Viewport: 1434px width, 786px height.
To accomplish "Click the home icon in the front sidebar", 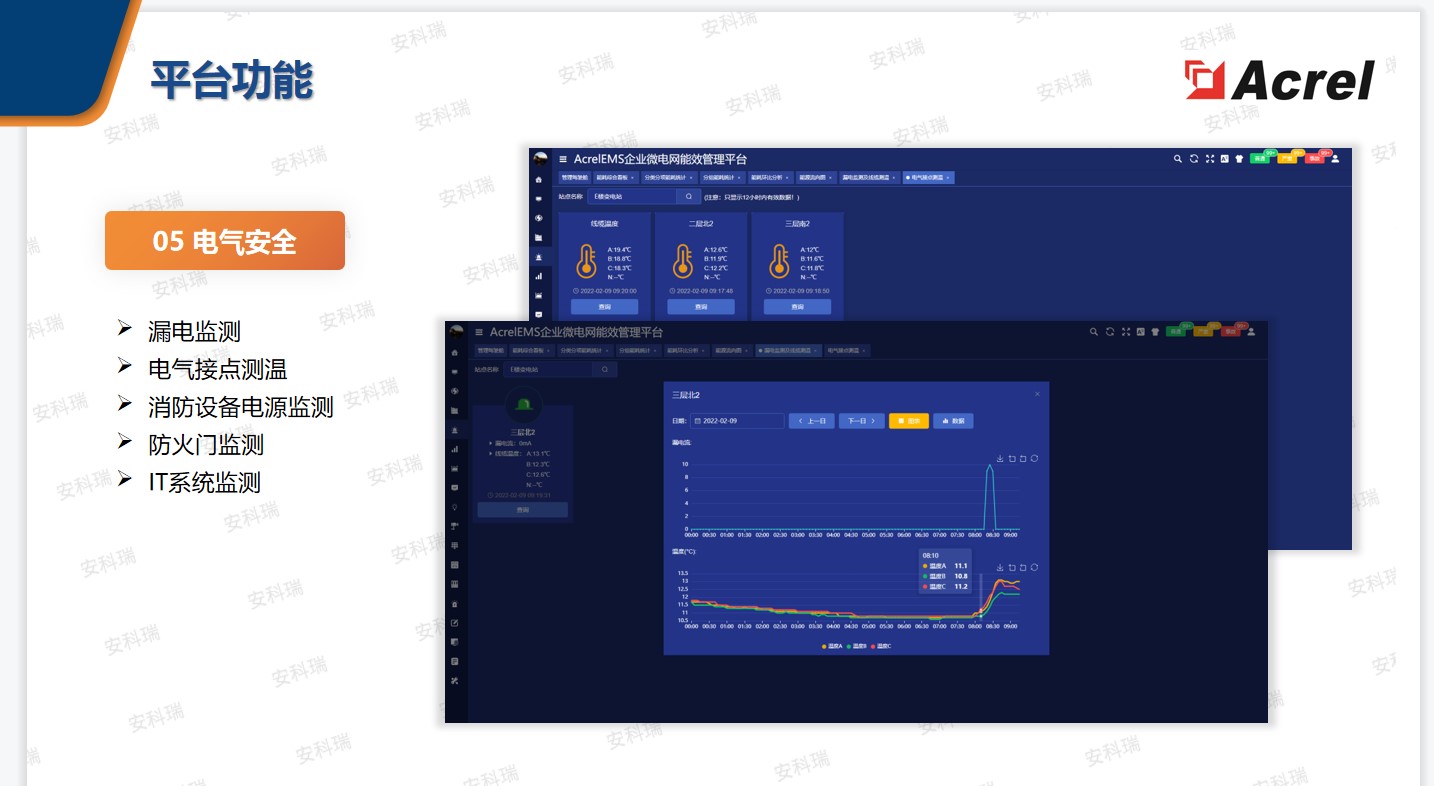I will [456, 352].
